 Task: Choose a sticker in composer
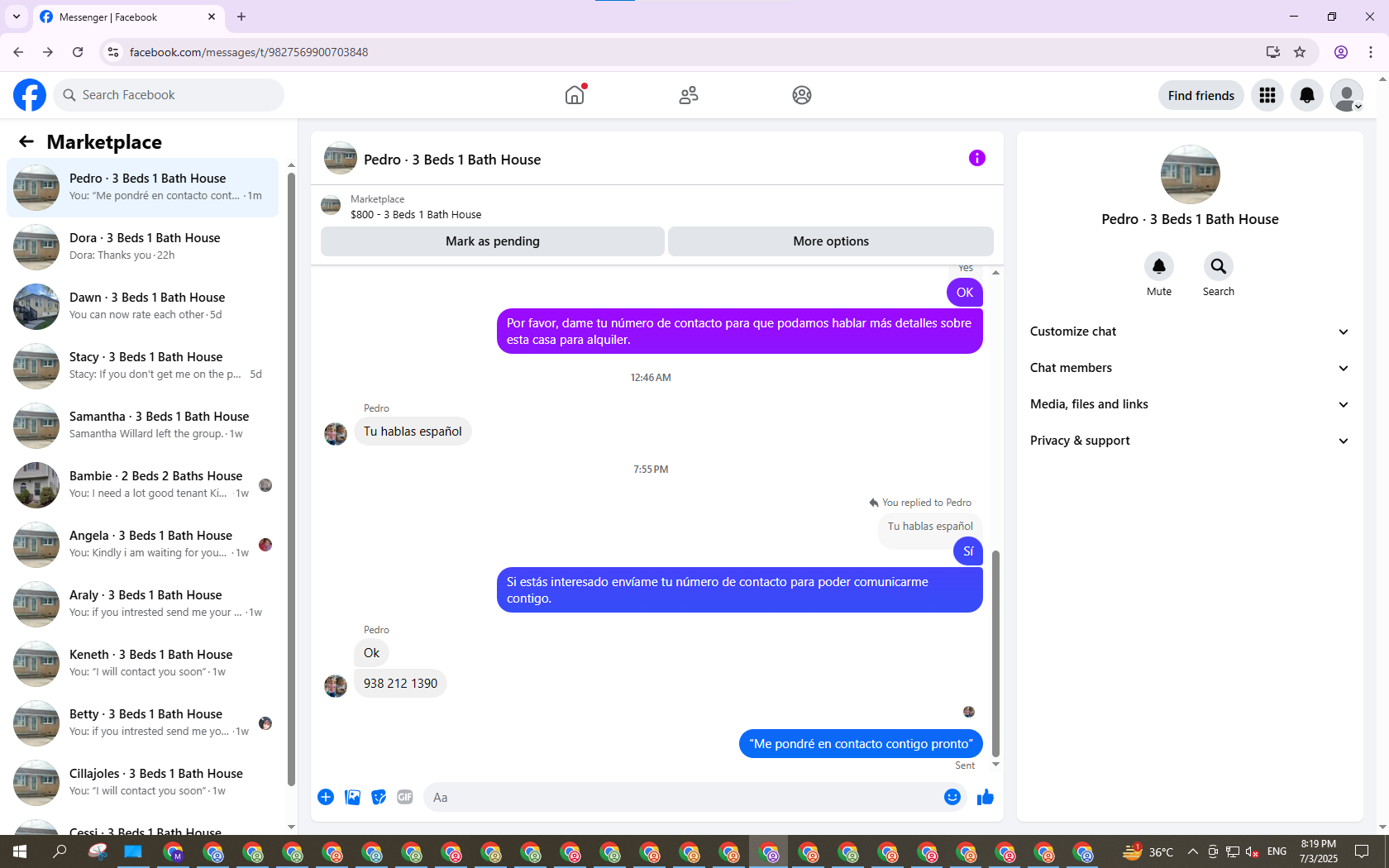pyautogui.click(x=379, y=797)
